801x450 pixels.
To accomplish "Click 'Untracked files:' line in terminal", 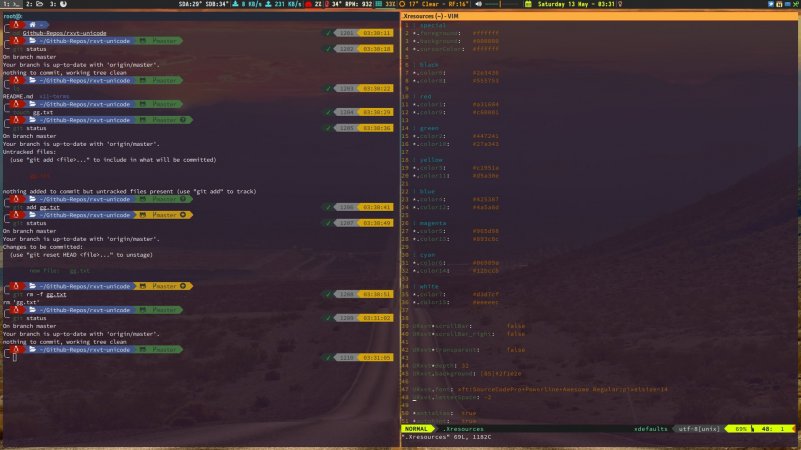I will point(29,152).
